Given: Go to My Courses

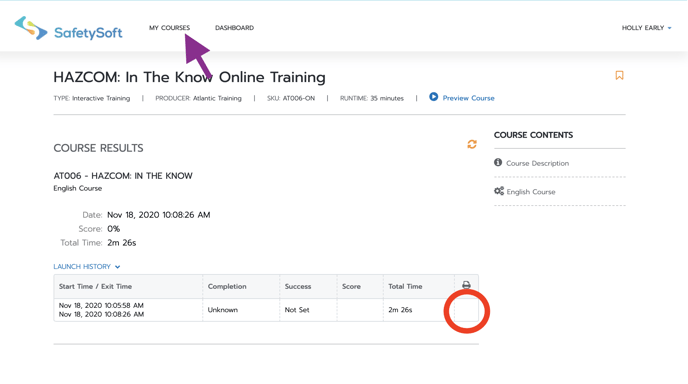Looking at the screenshot, I should [169, 28].
